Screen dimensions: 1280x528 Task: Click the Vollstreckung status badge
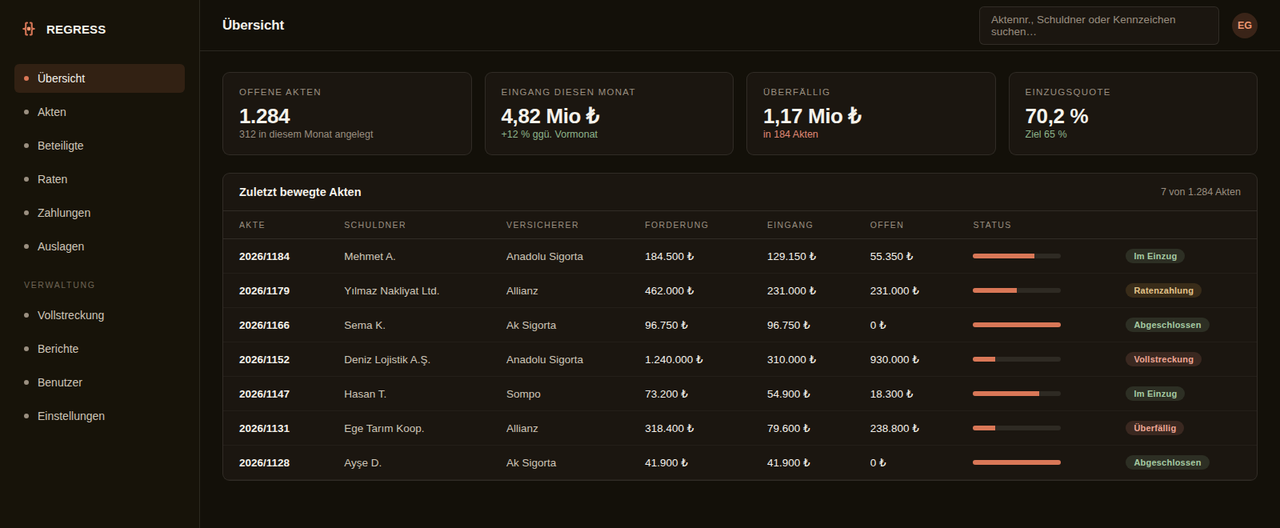tap(1164, 359)
